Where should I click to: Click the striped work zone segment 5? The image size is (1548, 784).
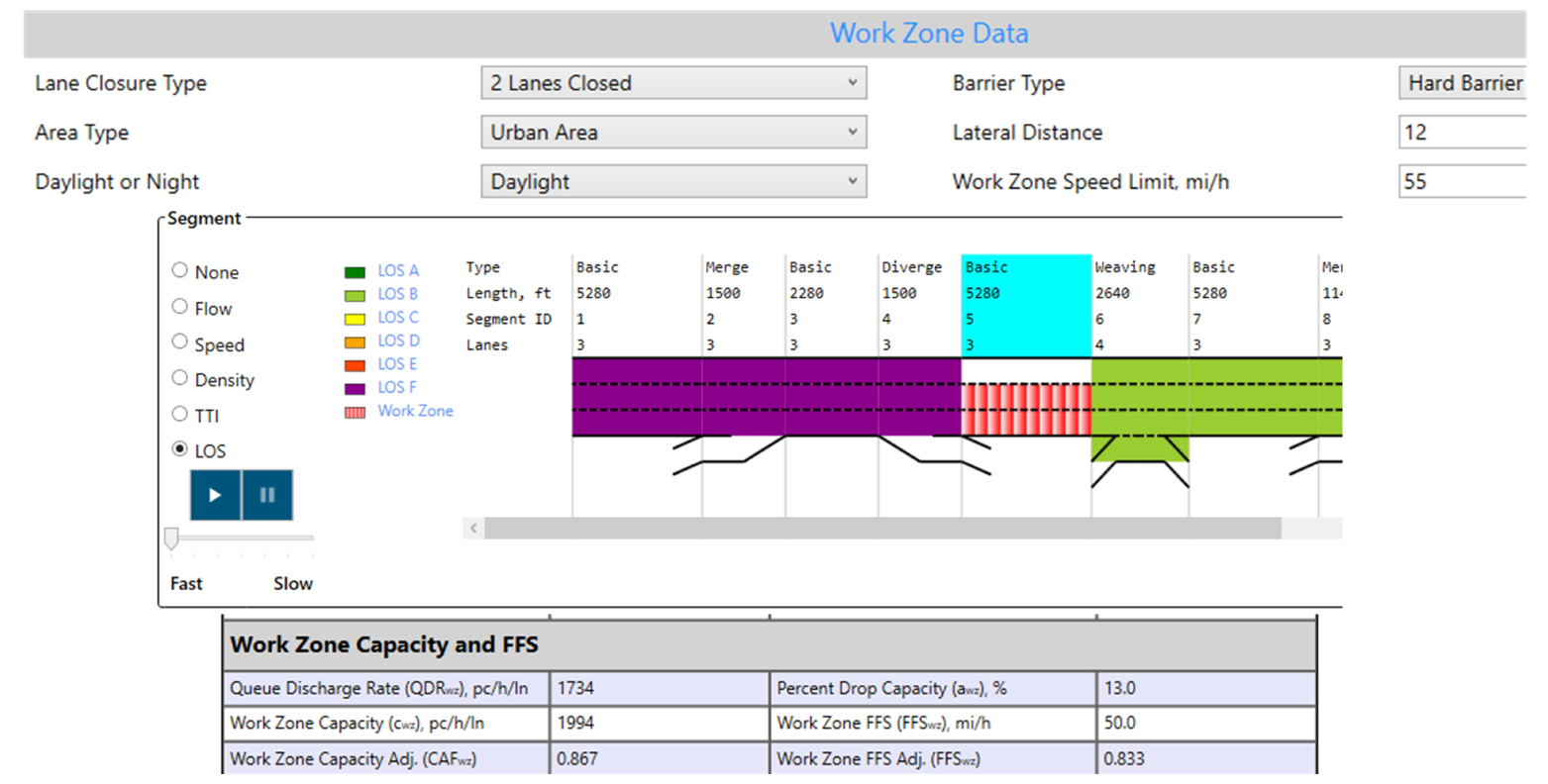[x=1026, y=409]
